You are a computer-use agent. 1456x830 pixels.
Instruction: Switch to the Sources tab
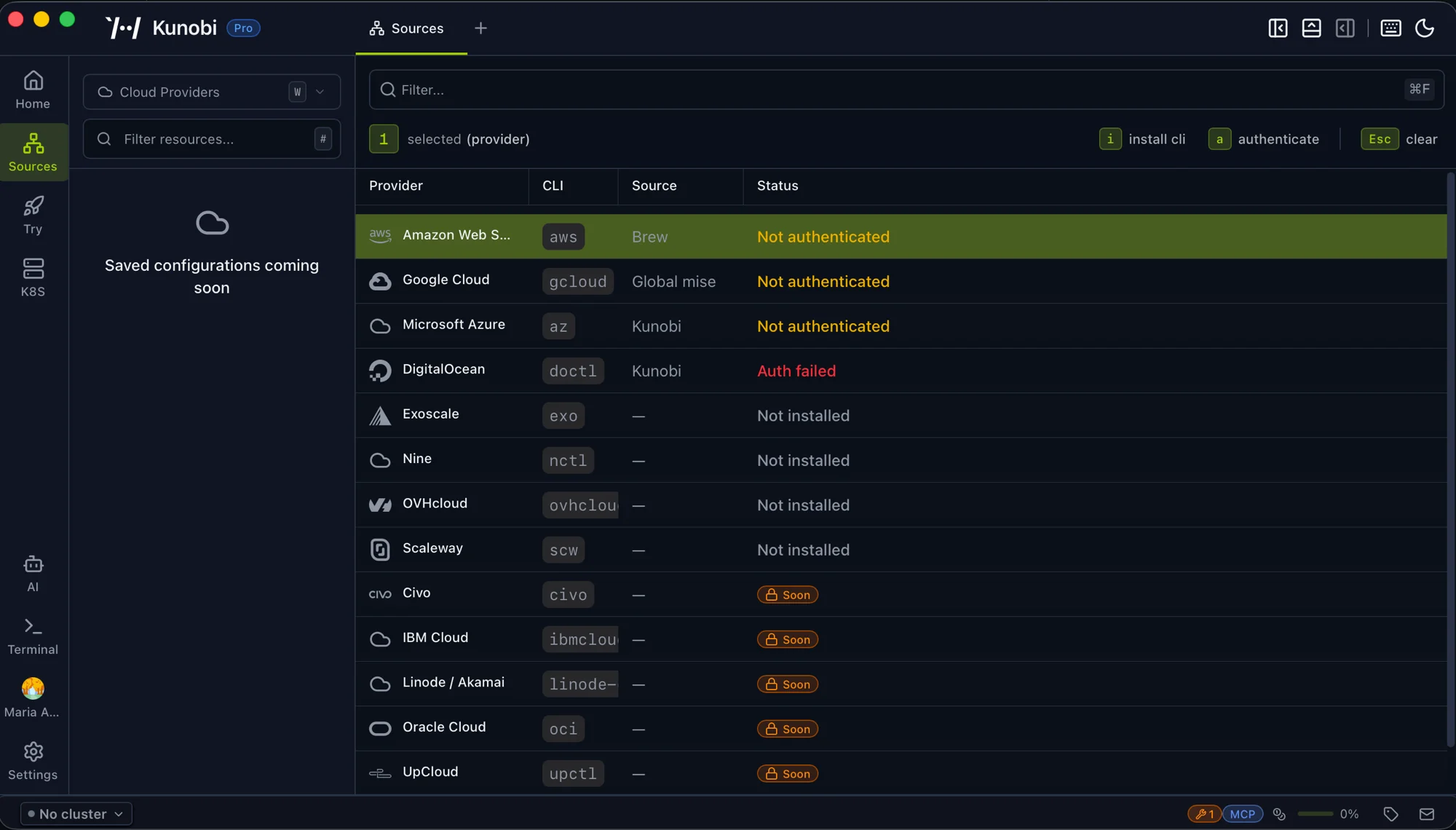(x=411, y=28)
